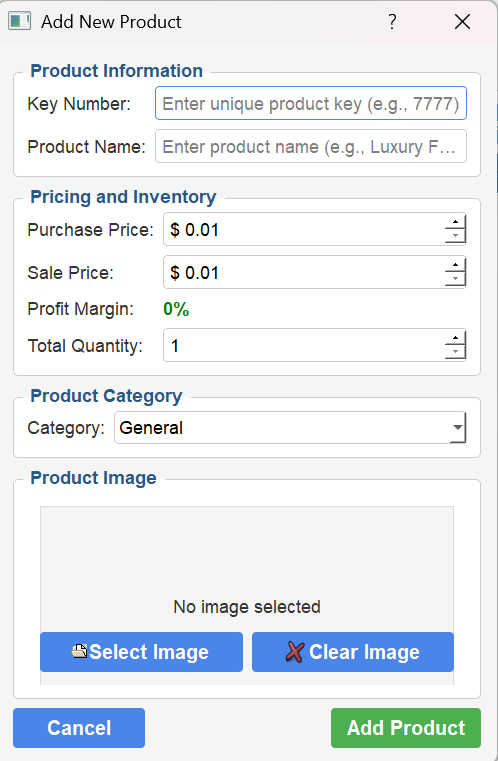
Task: Cancel adding the product
Action: (x=79, y=728)
